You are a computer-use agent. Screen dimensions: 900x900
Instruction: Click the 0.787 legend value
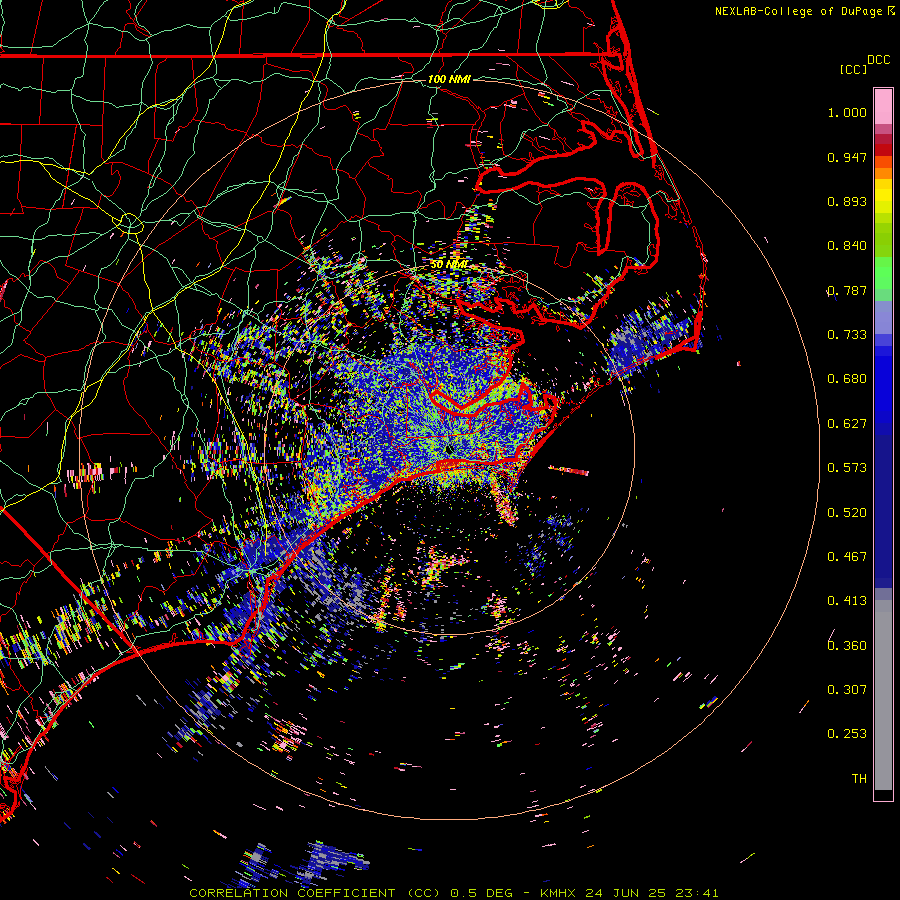click(x=847, y=290)
